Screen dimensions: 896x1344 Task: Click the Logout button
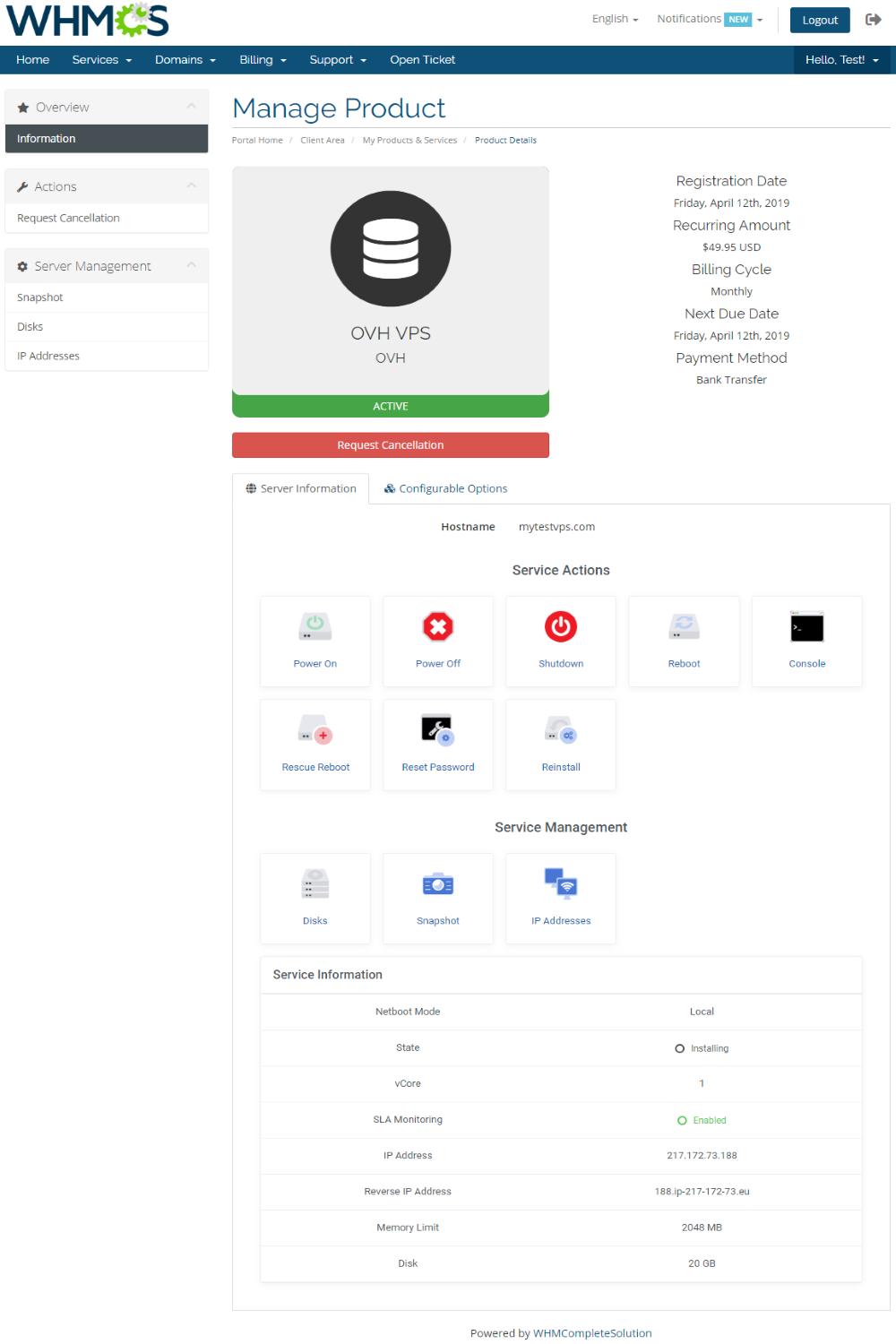820,20
